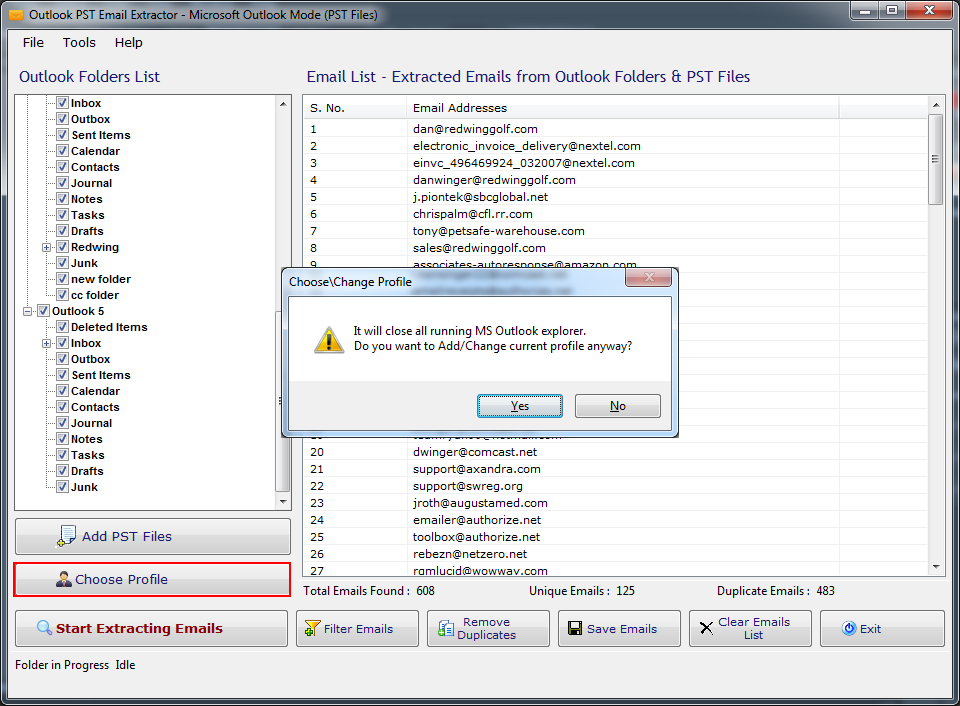Screen dimensions: 960x706
Task: Confirm with the Yes button
Action: [x=520, y=406]
